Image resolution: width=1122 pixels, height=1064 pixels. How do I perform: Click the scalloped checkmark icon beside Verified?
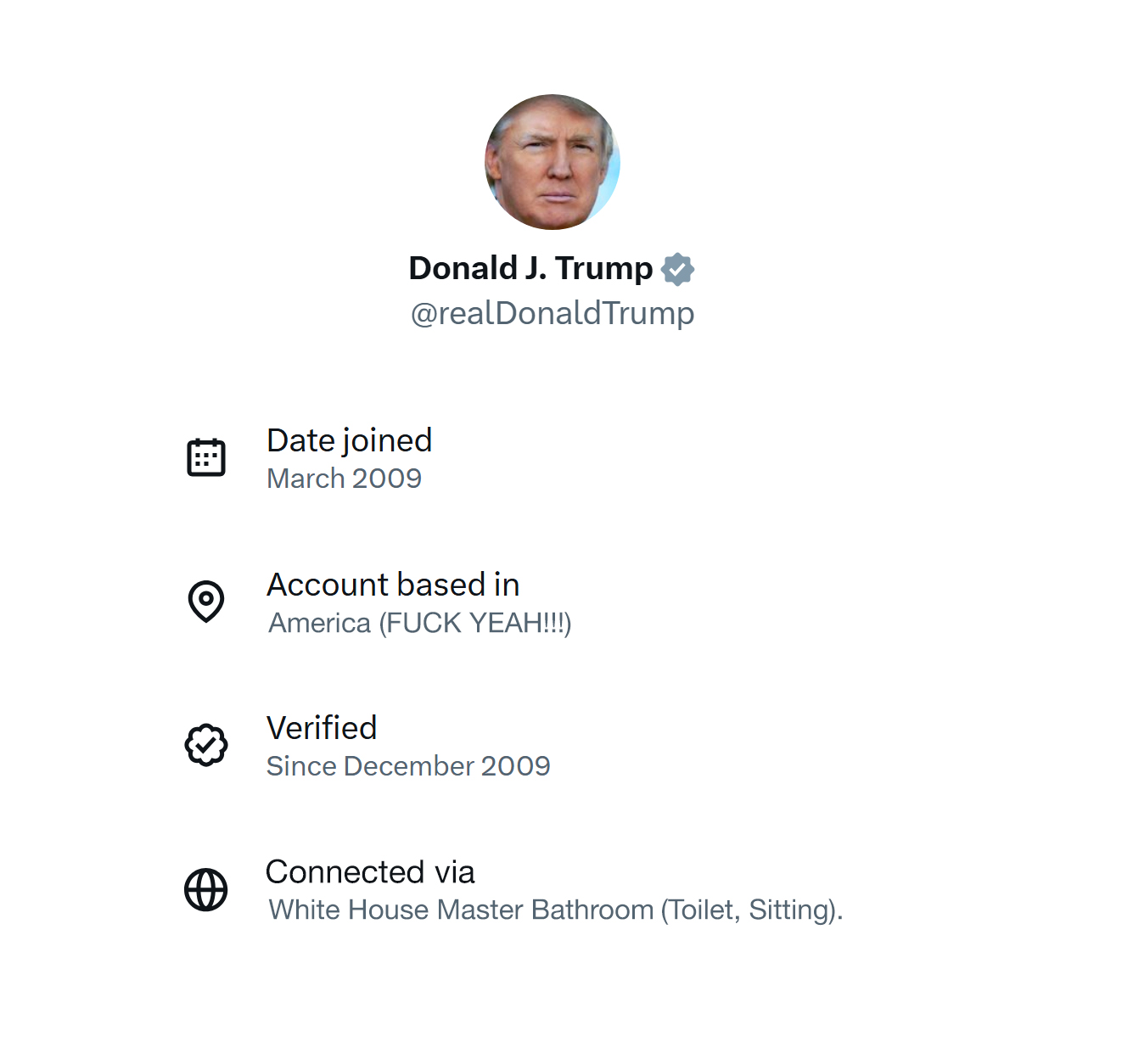206,745
